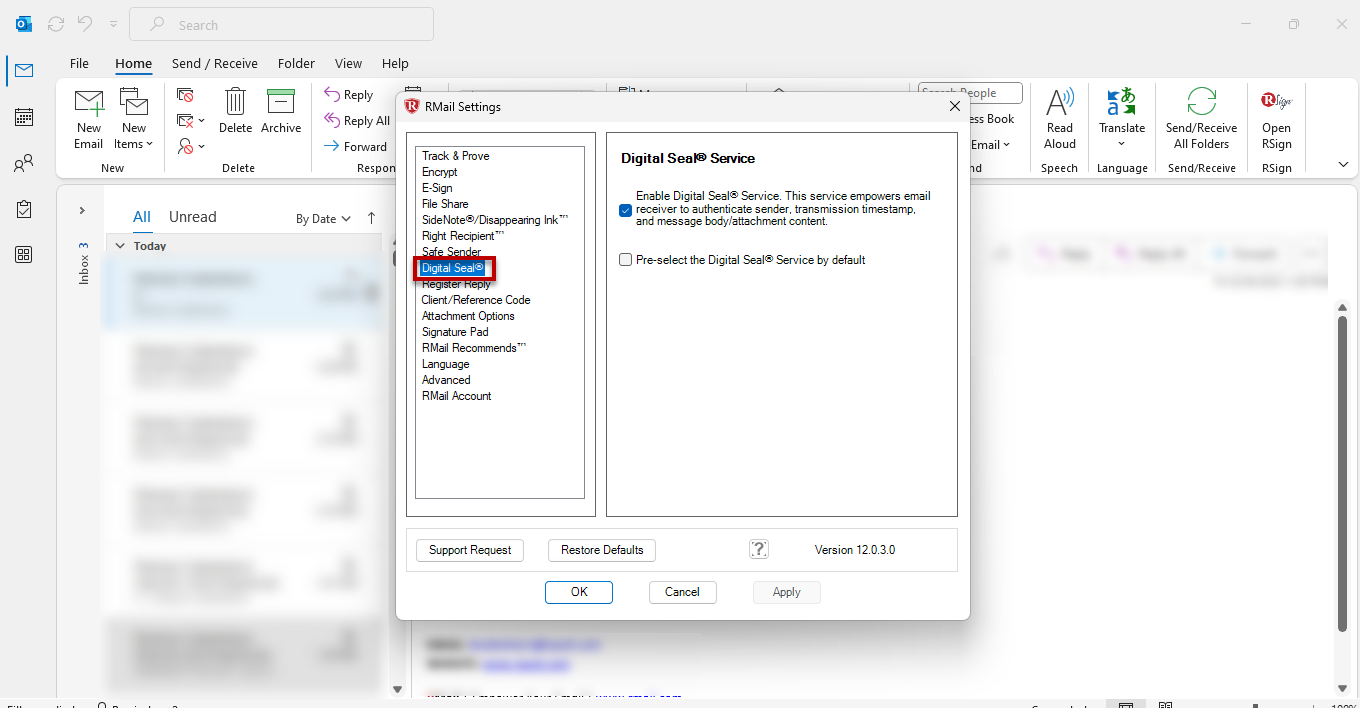Viewport: 1360px width, 708px height.
Task: Click OK in RMail Settings
Action: pos(579,592)
